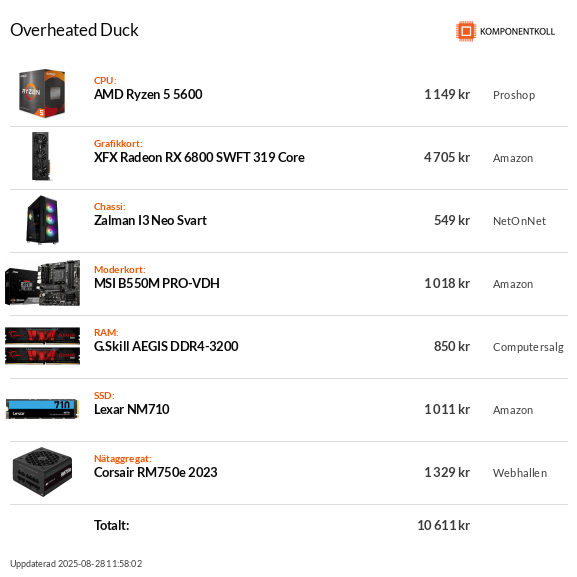This screenshot has width=577, height=577.
Task: Open the Corsair RM750e 2023 title
Action: (x=156, y=472)
